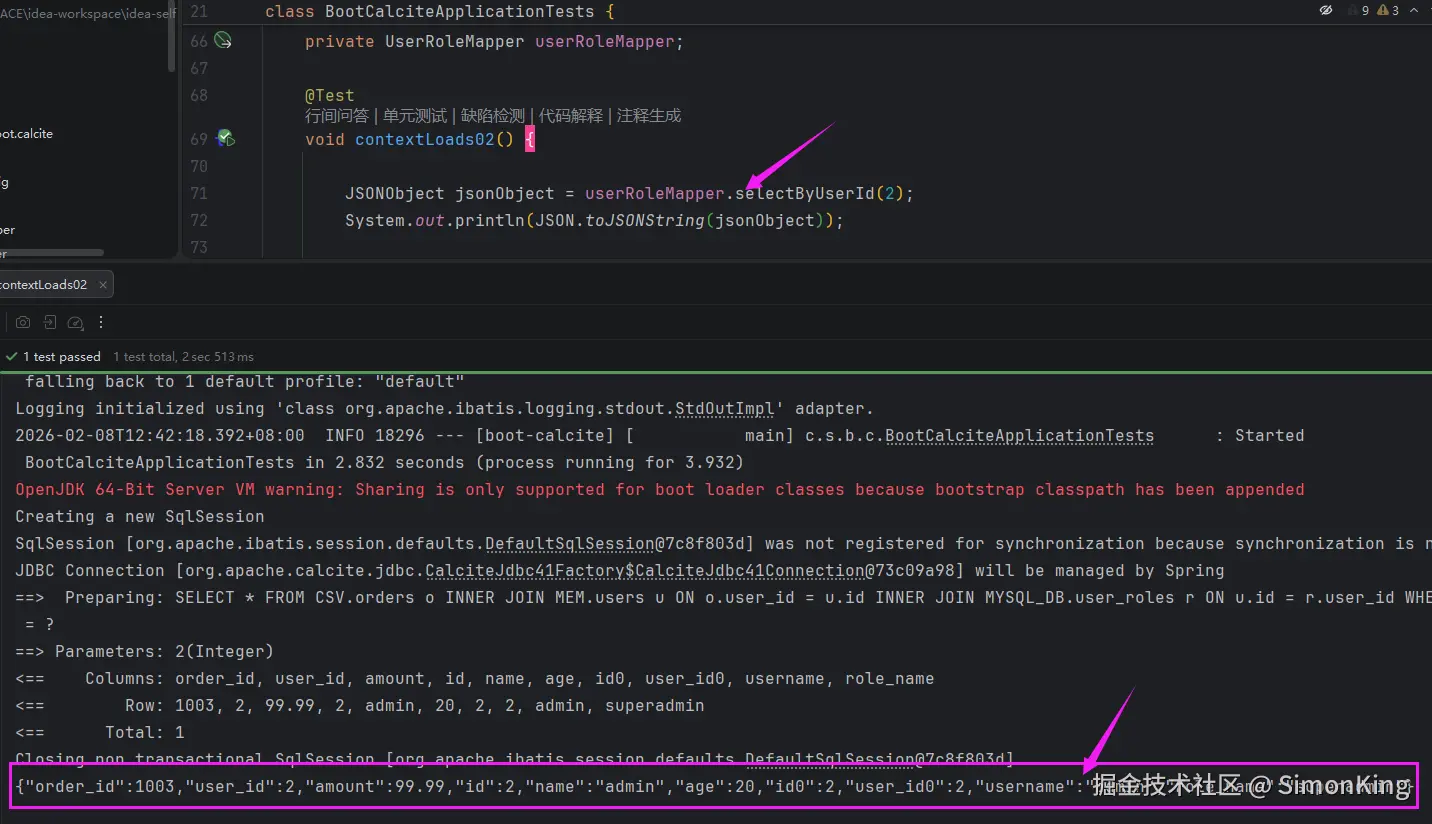Click the project panel vertical scrollbar
Viewport: 1432px width, 824px height.
click(x=172, y=35)
